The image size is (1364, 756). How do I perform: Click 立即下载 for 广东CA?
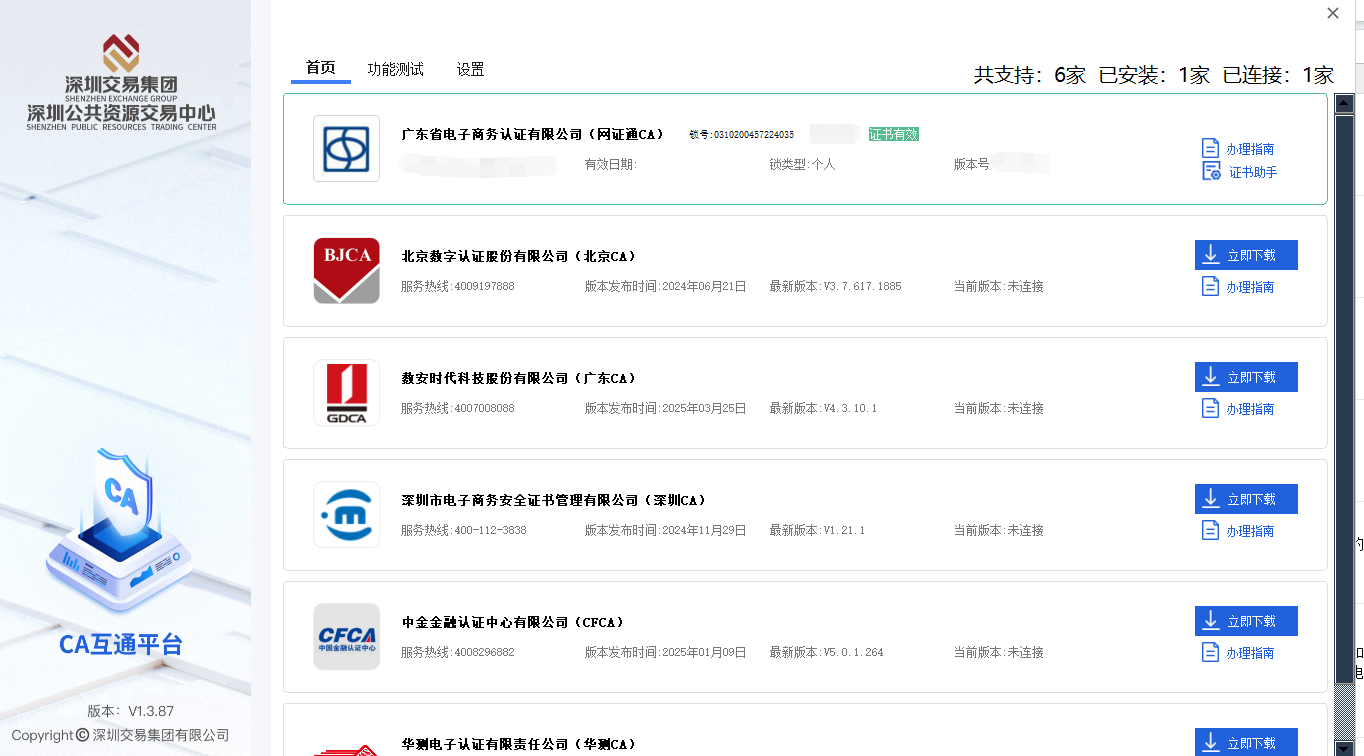(x=1246, y=377)
